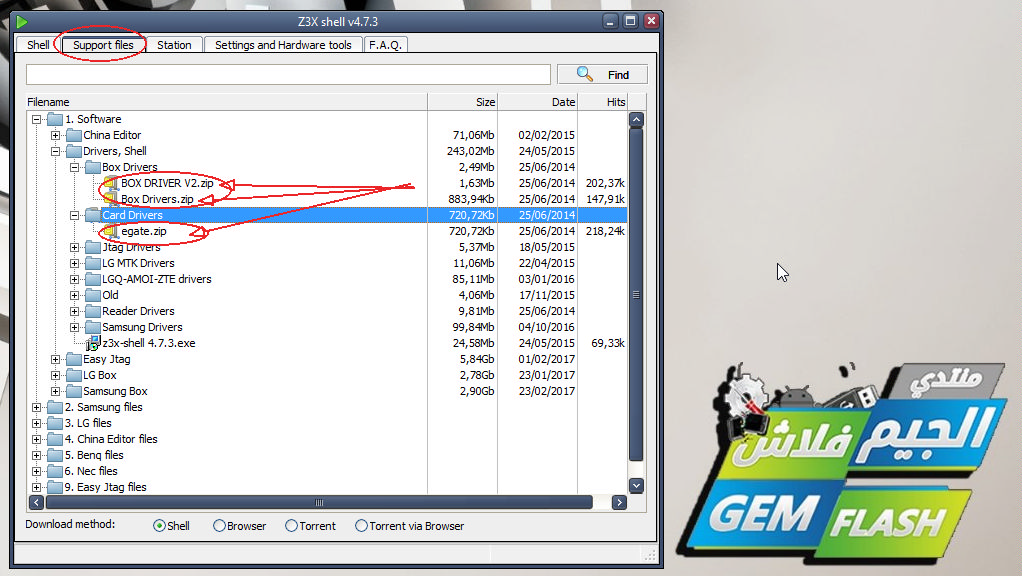Click the Drivers, Shell folder icon
Screen dimensions: 1022x576
click(74, 151)
